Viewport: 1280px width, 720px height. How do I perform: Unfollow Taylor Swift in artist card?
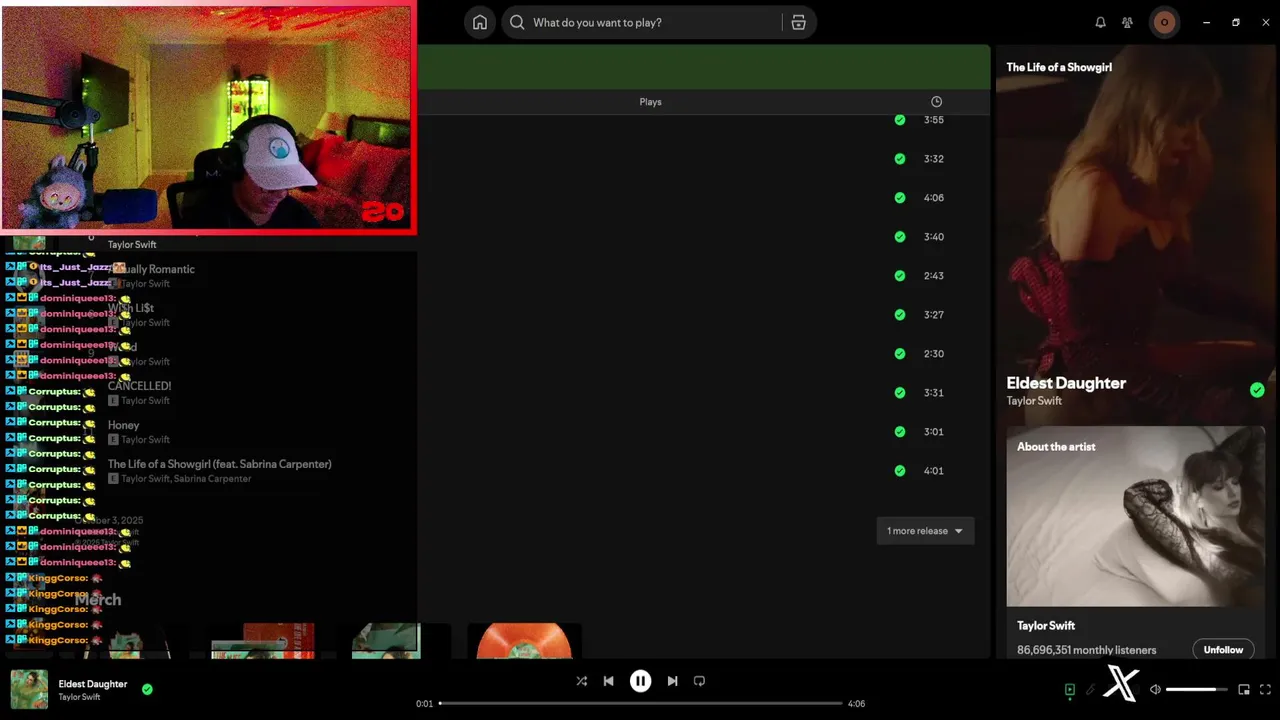(1223, 650)
